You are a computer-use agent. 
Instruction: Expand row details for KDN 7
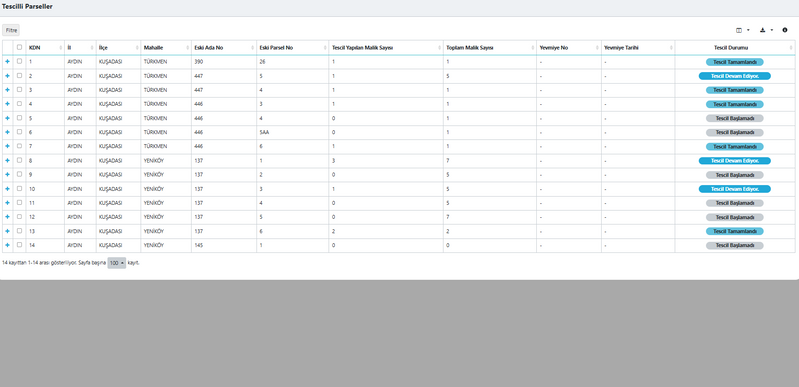7,146
